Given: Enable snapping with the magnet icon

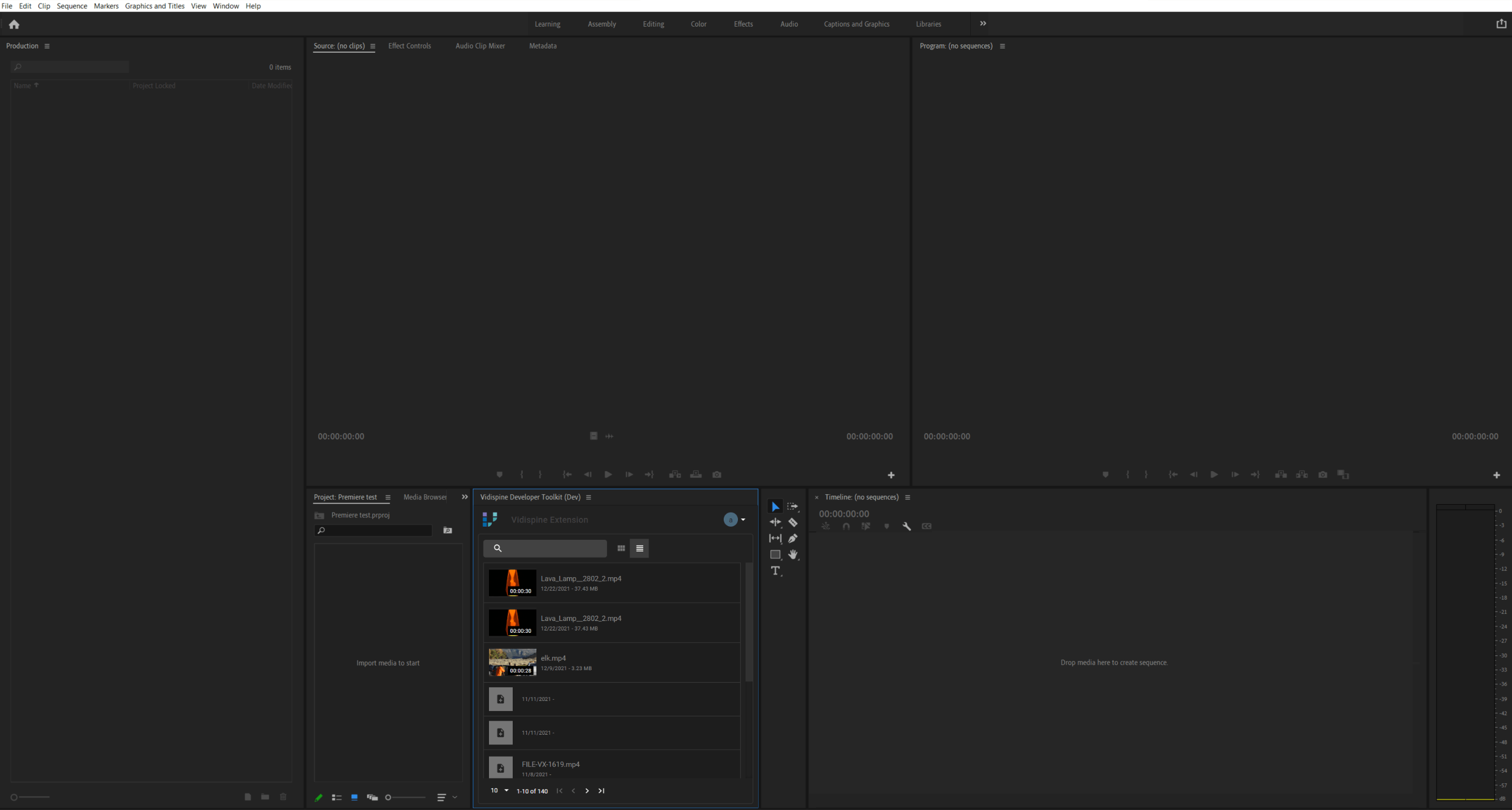Looking at the screenshot, I should 846,526.
